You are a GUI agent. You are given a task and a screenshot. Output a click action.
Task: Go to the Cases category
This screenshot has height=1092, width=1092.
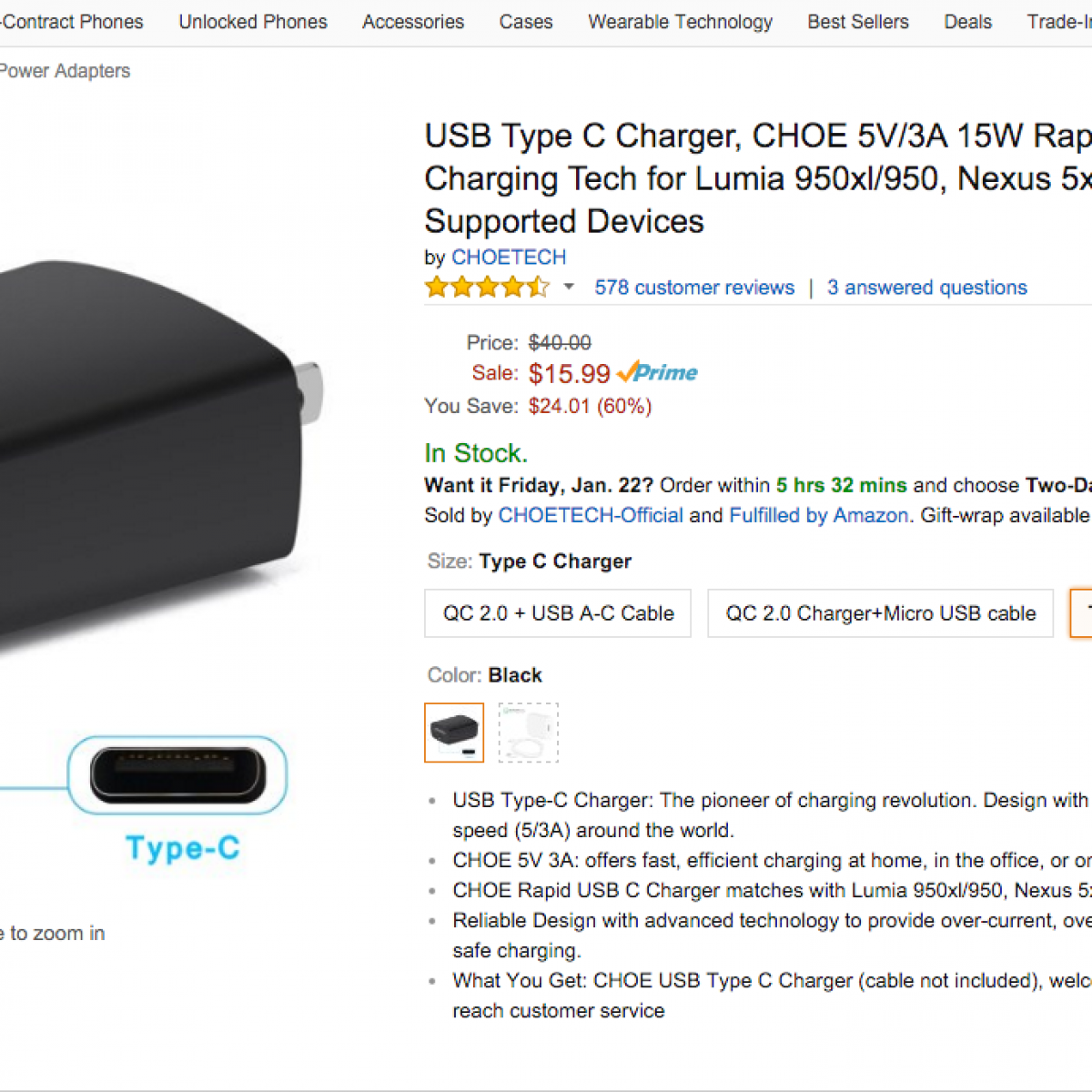[526, 22]
